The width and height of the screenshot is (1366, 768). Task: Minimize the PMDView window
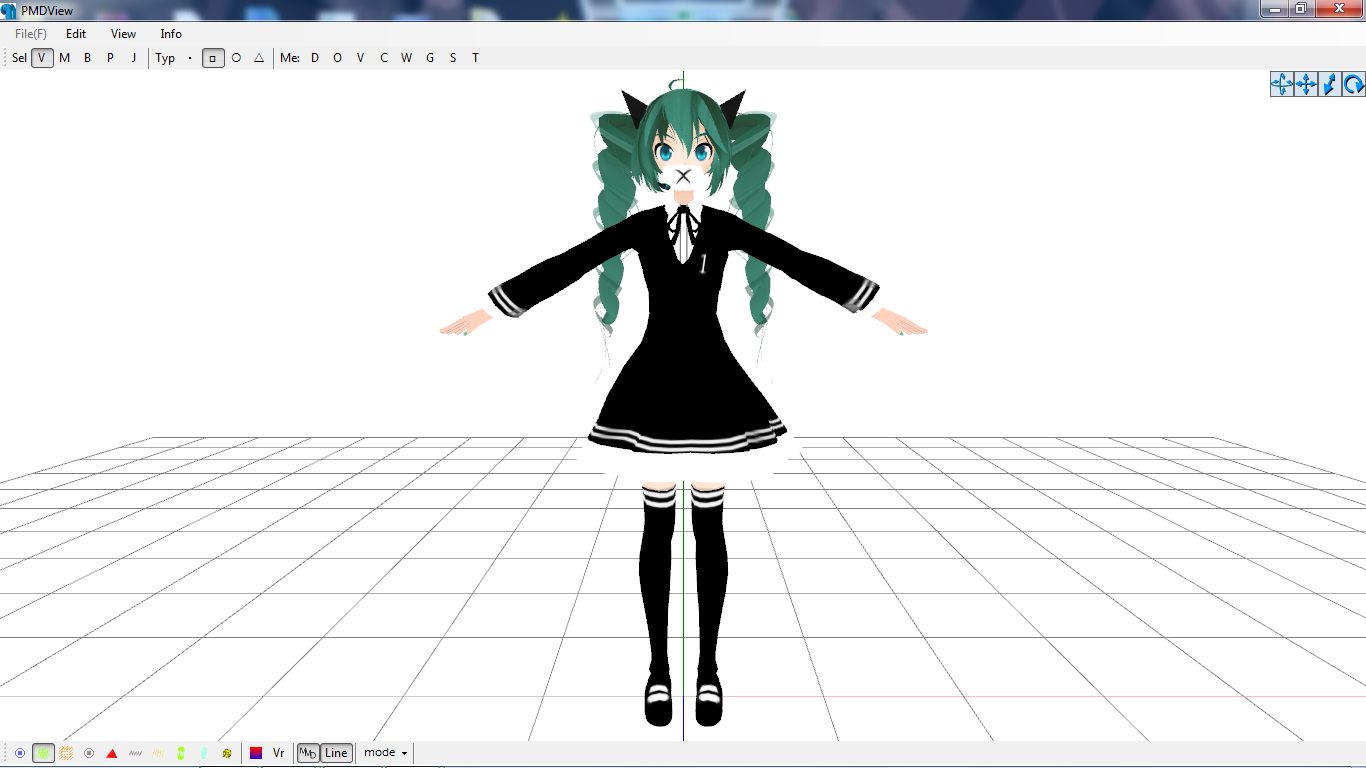pos(1274,9)
